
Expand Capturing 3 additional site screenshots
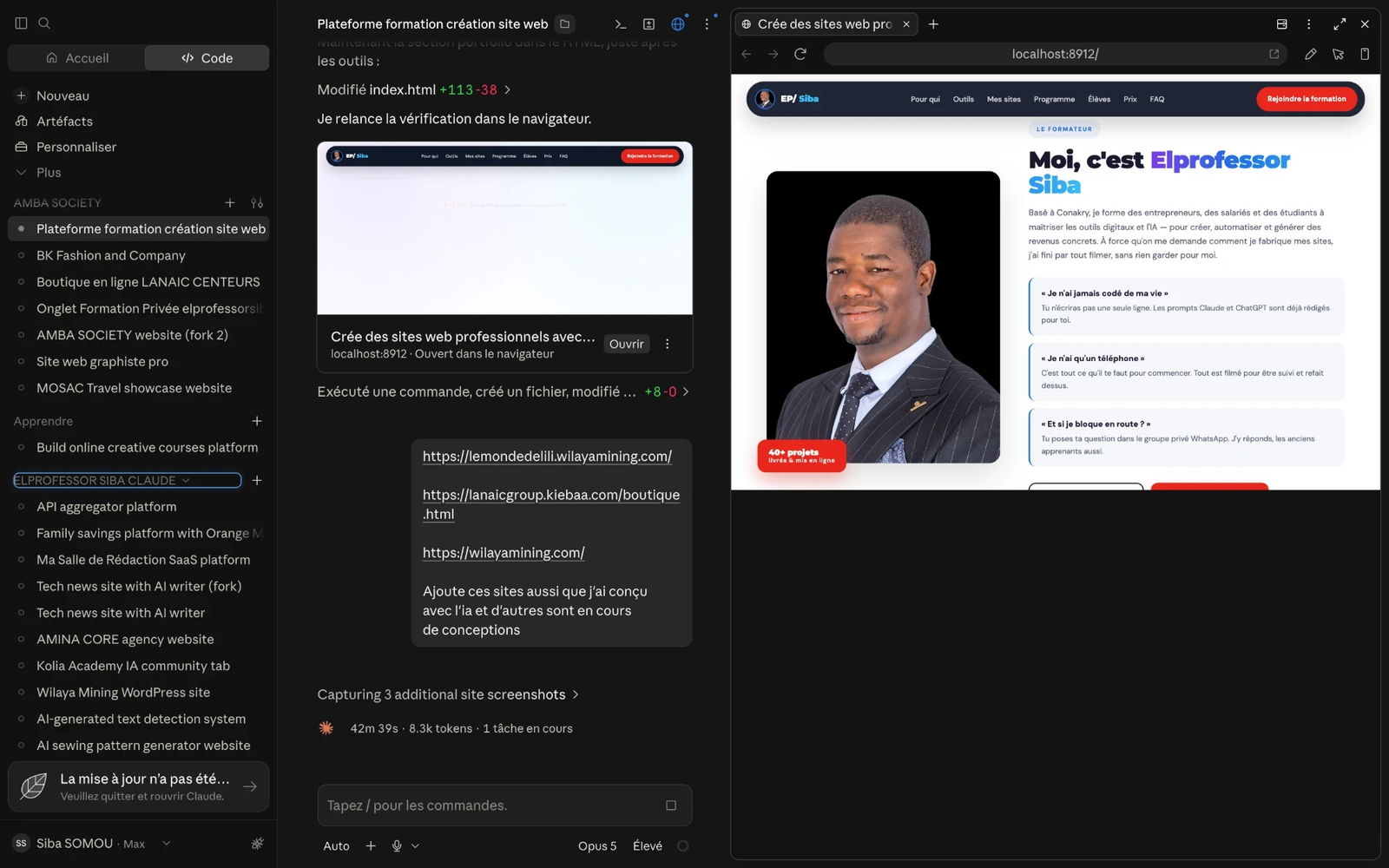pos(576,695)
